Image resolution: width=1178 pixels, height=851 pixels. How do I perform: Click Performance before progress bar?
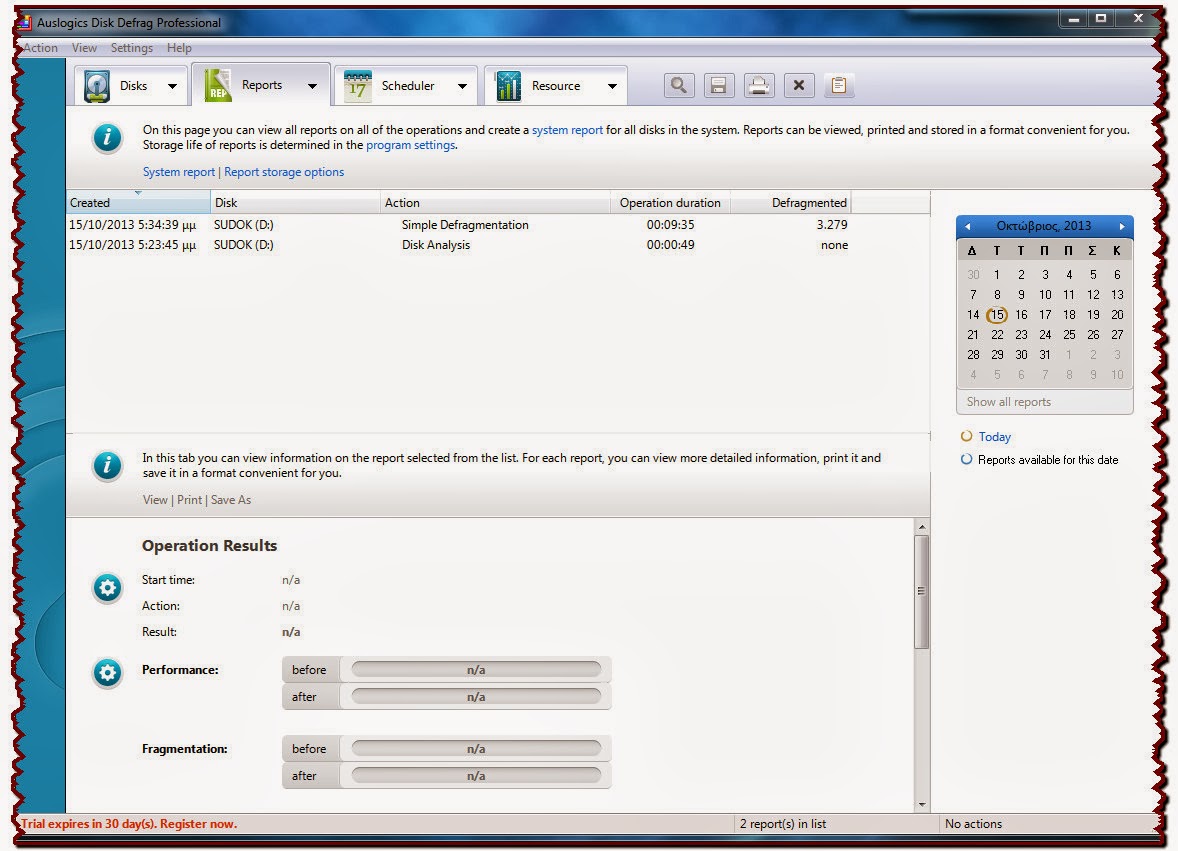[x=476, y=670]
